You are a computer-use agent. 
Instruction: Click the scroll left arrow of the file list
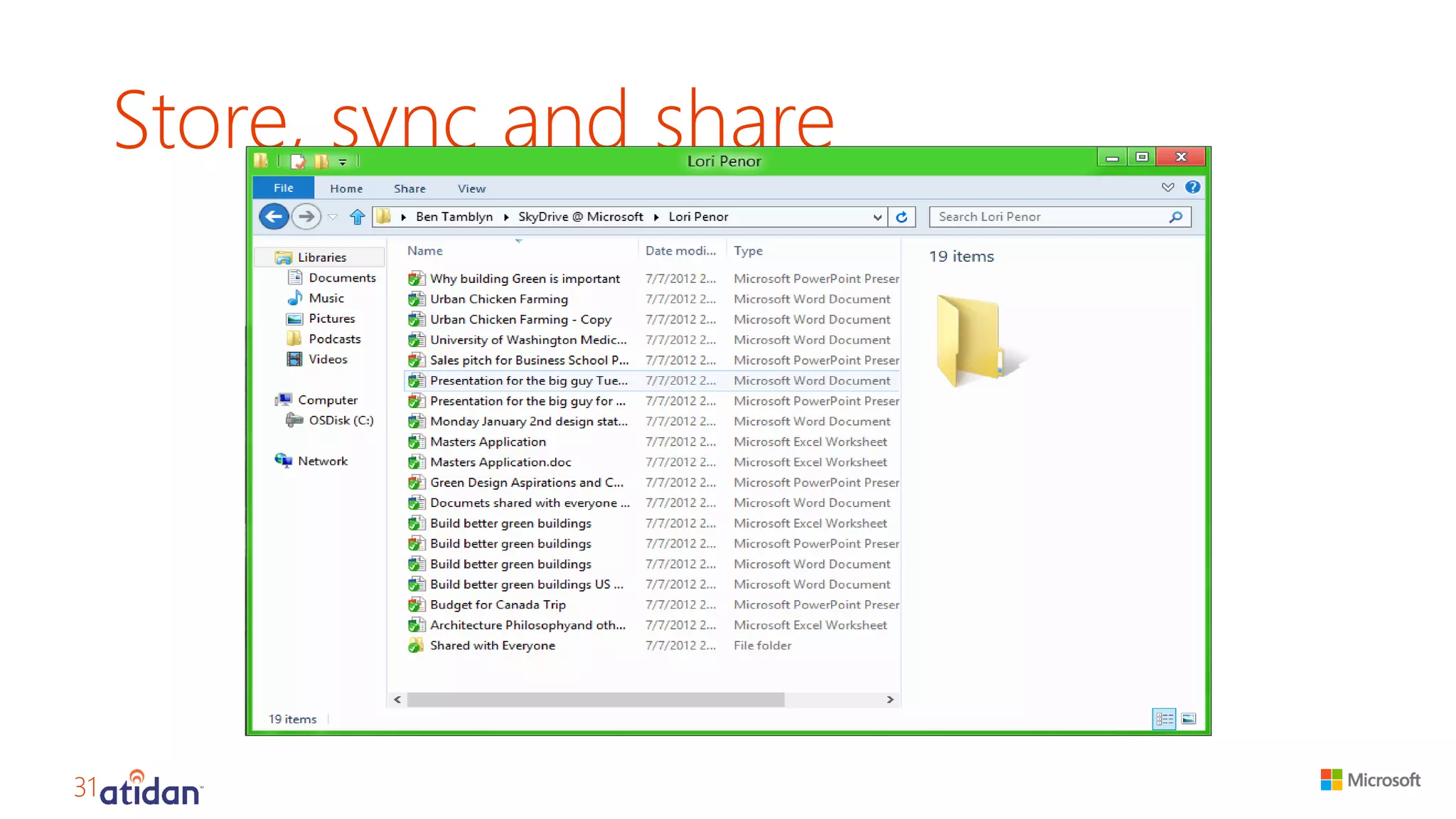(x=397, y=700)
